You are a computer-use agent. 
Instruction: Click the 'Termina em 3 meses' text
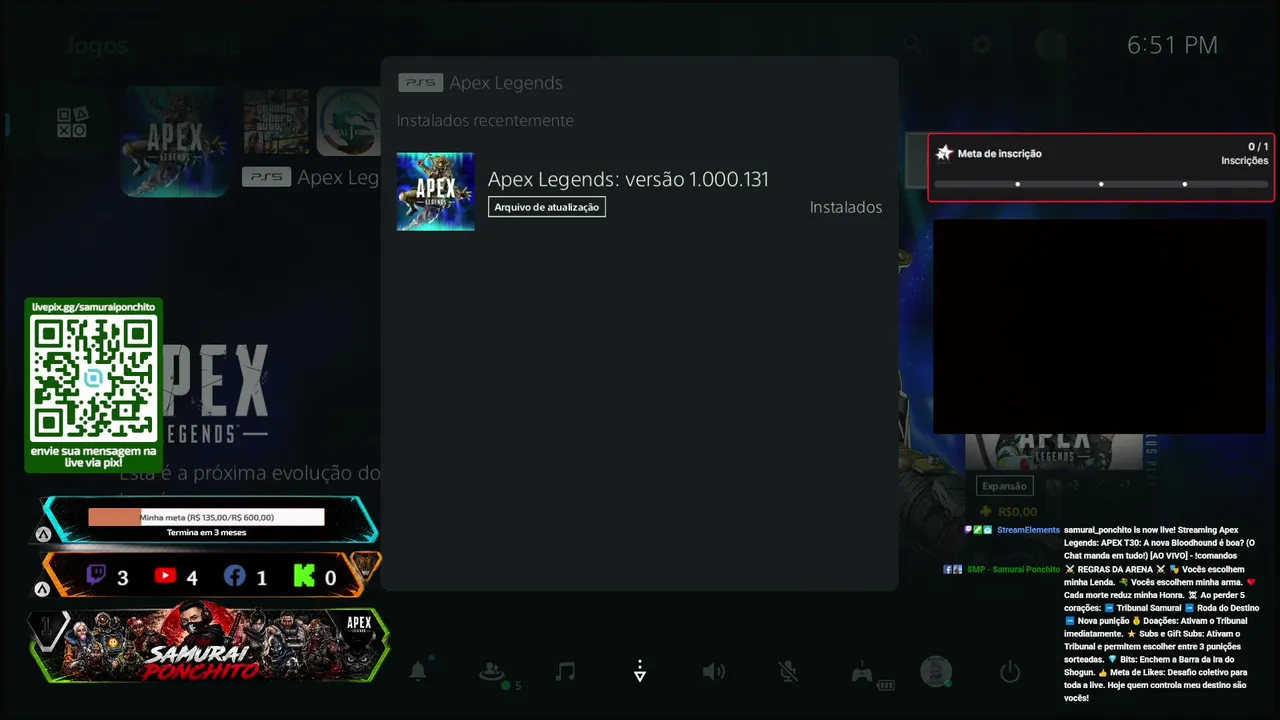click(206, 533)
